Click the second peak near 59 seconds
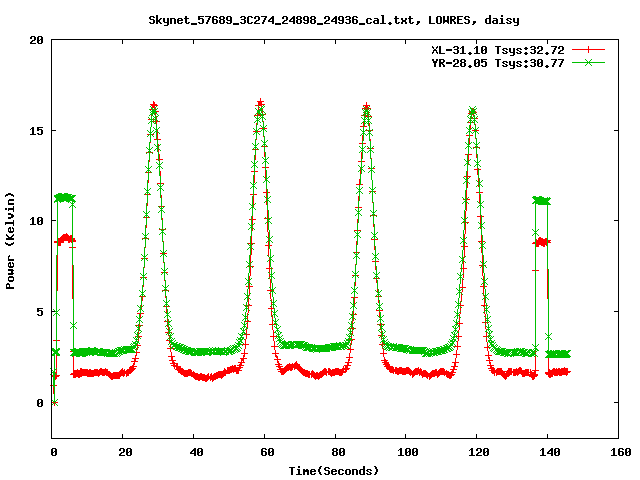 point(260,104)
